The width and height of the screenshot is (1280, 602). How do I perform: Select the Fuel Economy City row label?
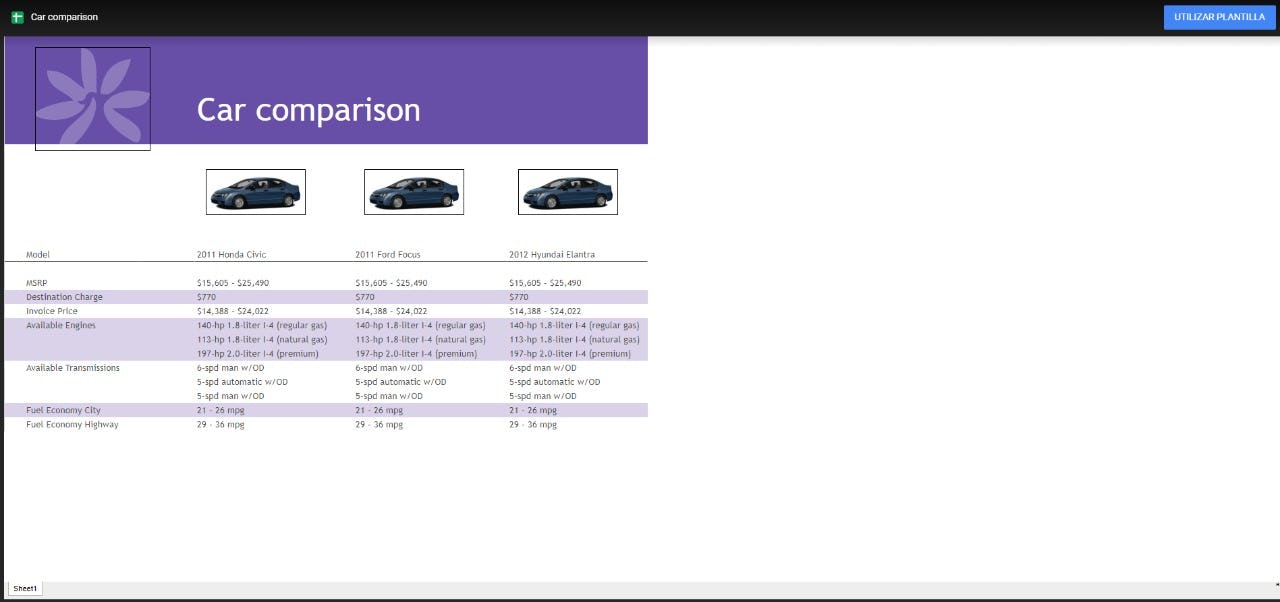[x=63, y=410]
